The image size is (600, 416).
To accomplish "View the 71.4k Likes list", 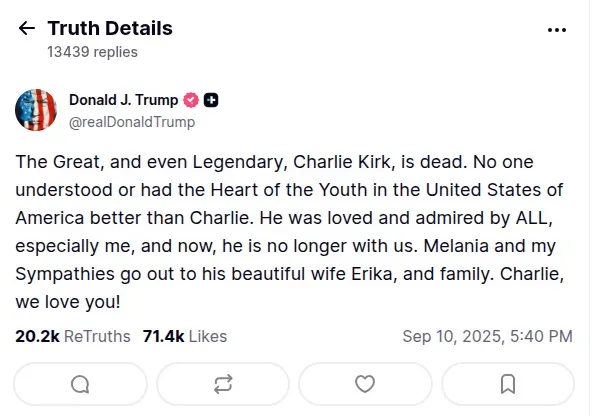I will (185, 336).
